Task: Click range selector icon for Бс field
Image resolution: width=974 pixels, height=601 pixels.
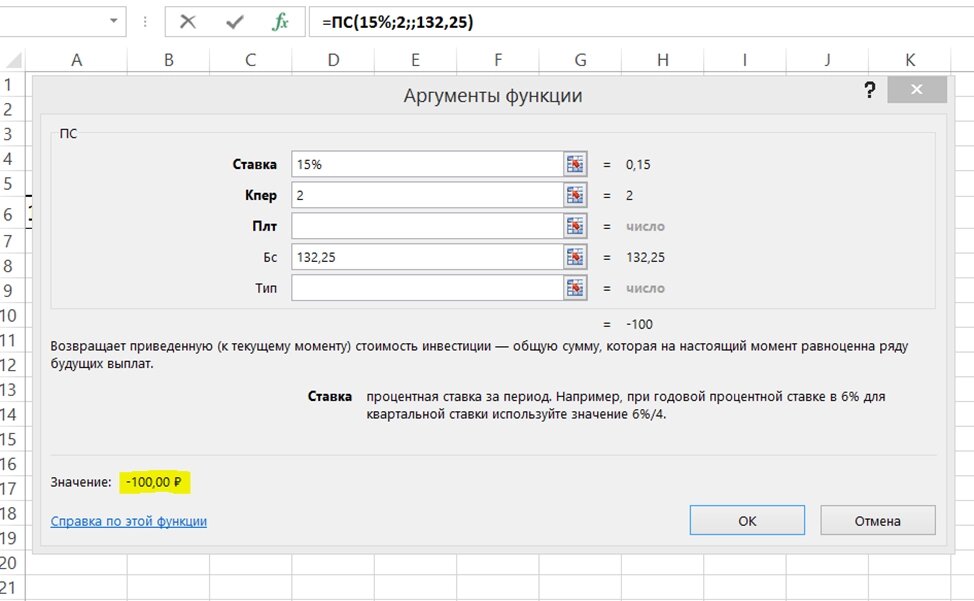Action: tap(575, 257)
